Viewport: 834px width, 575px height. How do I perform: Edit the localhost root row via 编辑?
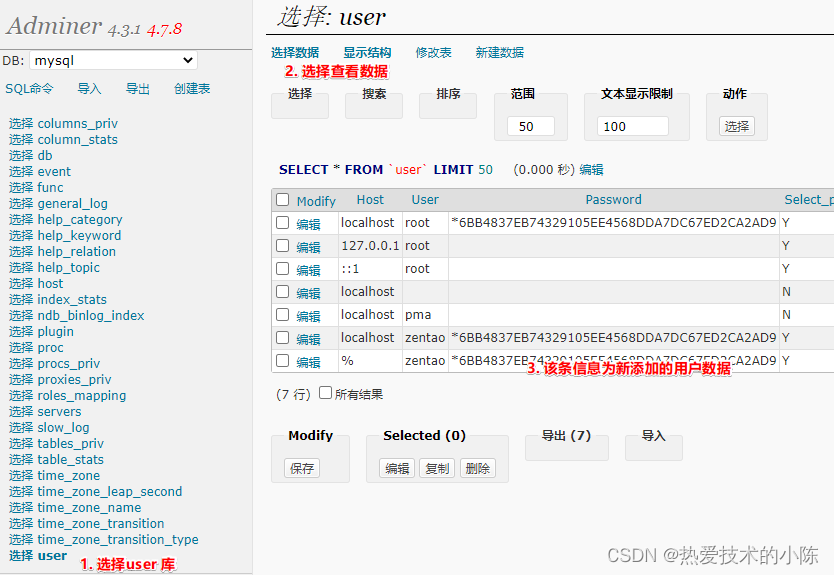click(x=308, y=224)
